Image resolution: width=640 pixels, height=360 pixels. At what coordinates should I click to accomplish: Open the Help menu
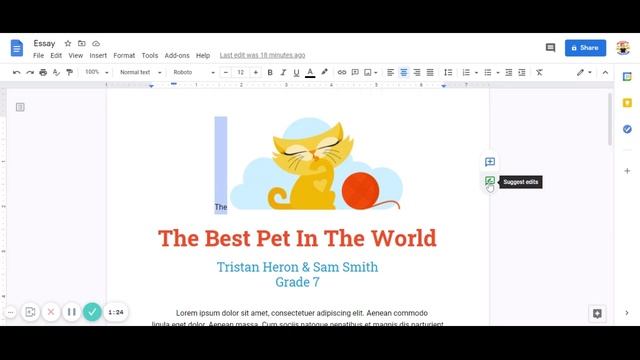click(203, 56)
